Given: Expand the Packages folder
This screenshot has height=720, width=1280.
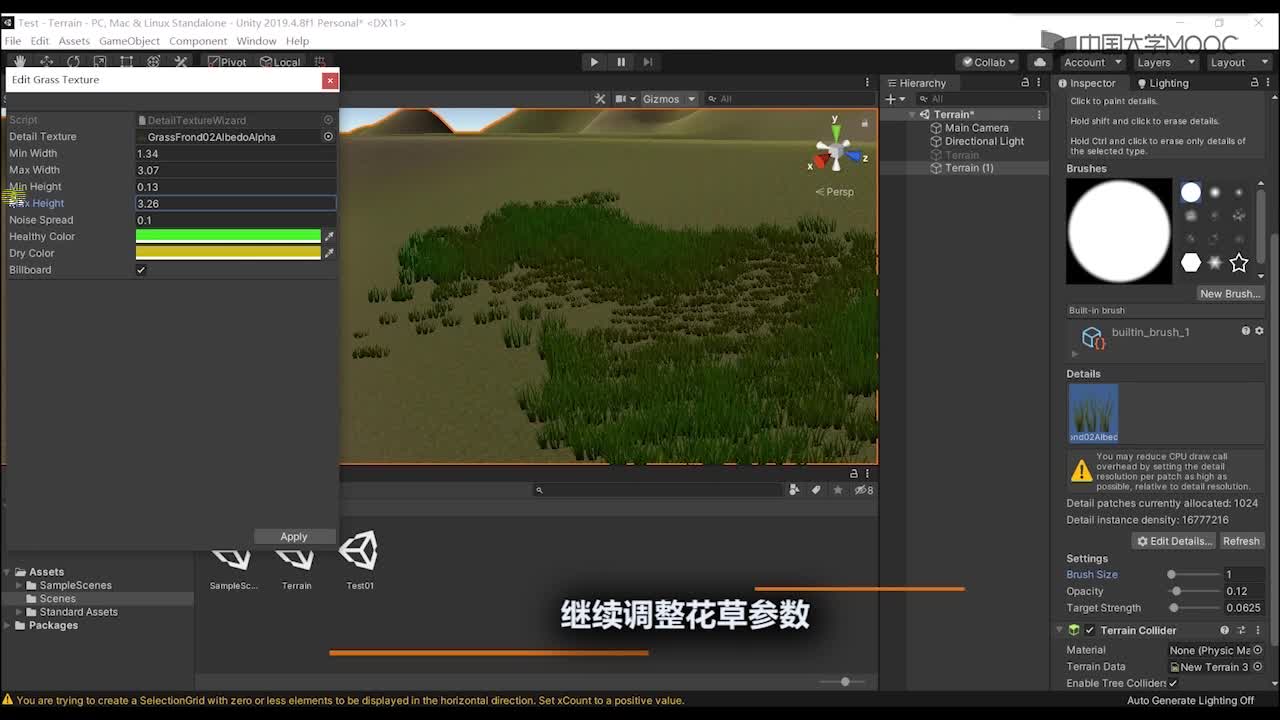Looking at the screenshot, I should pos(9,625).
